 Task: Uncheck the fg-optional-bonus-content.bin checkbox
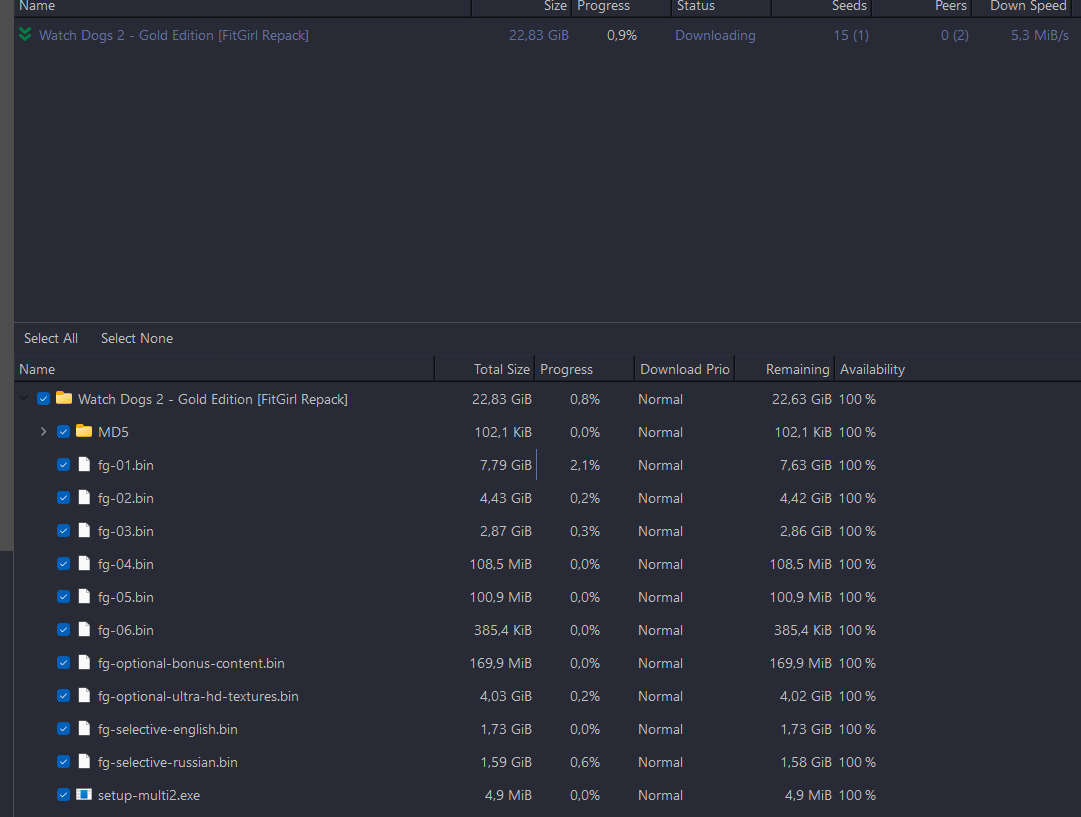coord(63,663)
